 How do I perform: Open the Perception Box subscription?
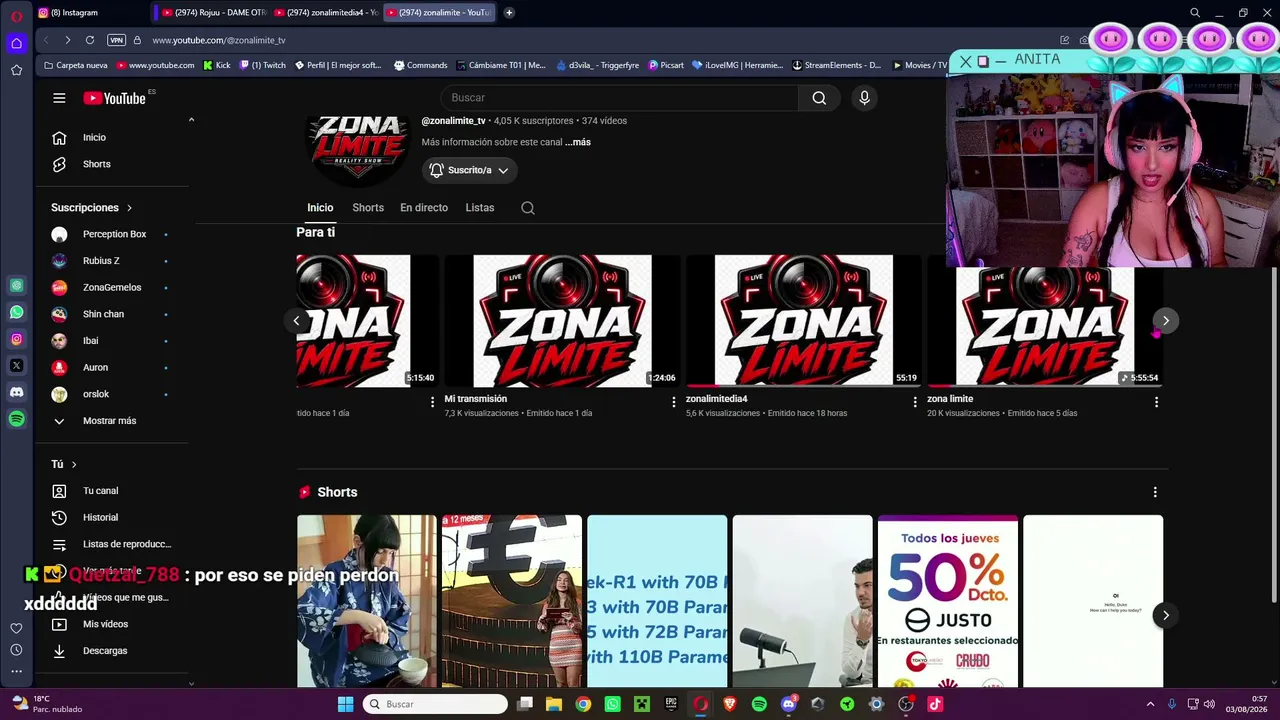pos(114,234)
